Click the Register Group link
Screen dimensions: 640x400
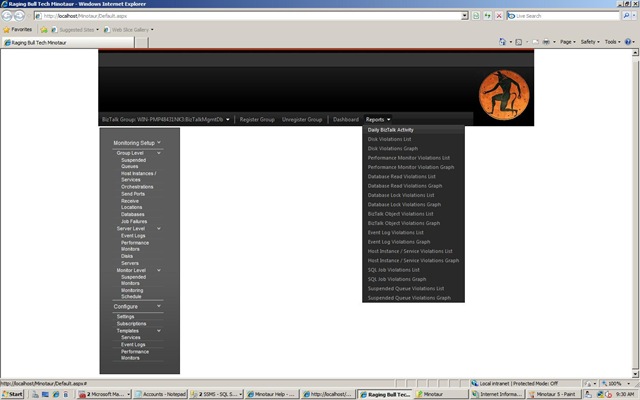(257, 120)
